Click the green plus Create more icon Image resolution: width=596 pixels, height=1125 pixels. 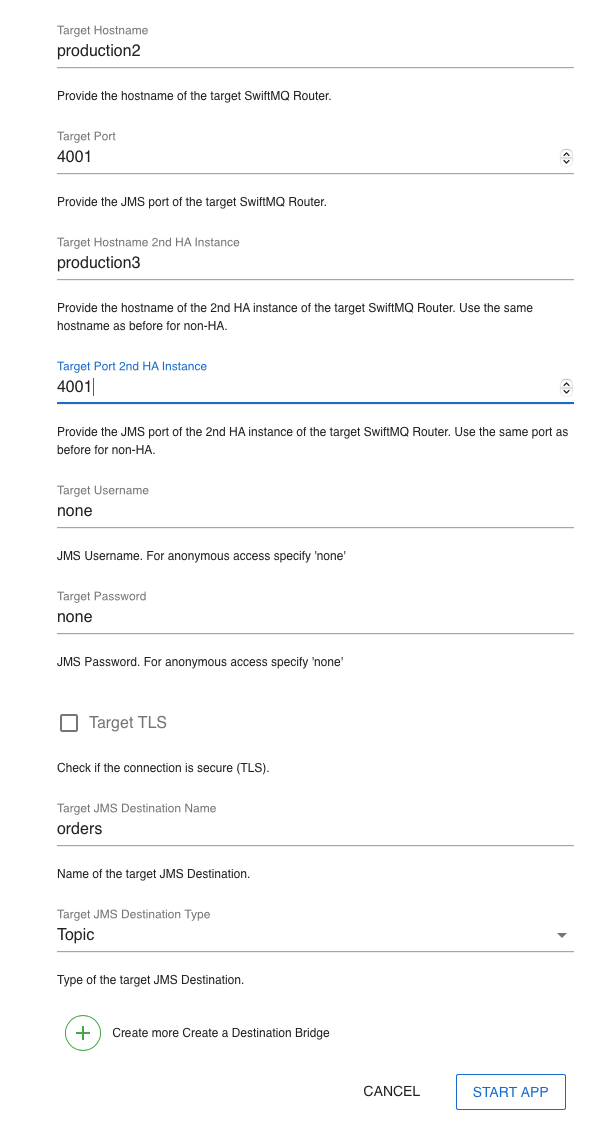[x=83, y=1032]
